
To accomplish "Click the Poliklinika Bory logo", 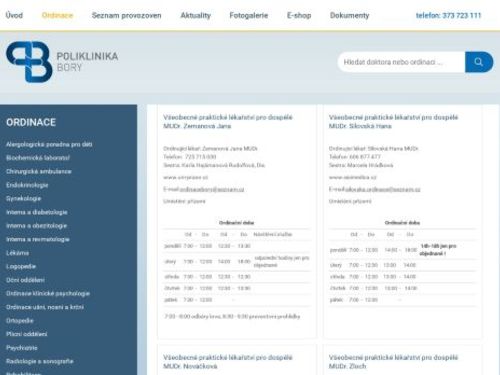I will click(x=62, y=62).
